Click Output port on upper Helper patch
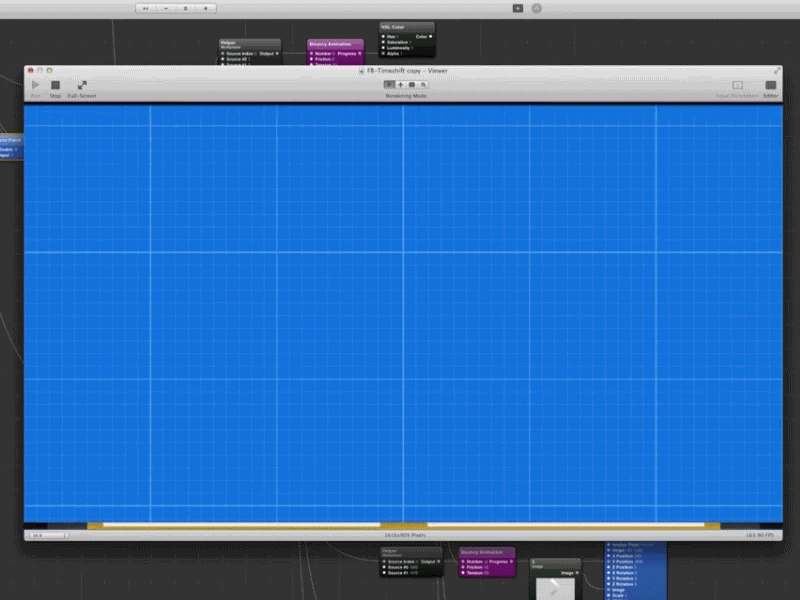This screenshot has height=600, width=800. (277, 54)
